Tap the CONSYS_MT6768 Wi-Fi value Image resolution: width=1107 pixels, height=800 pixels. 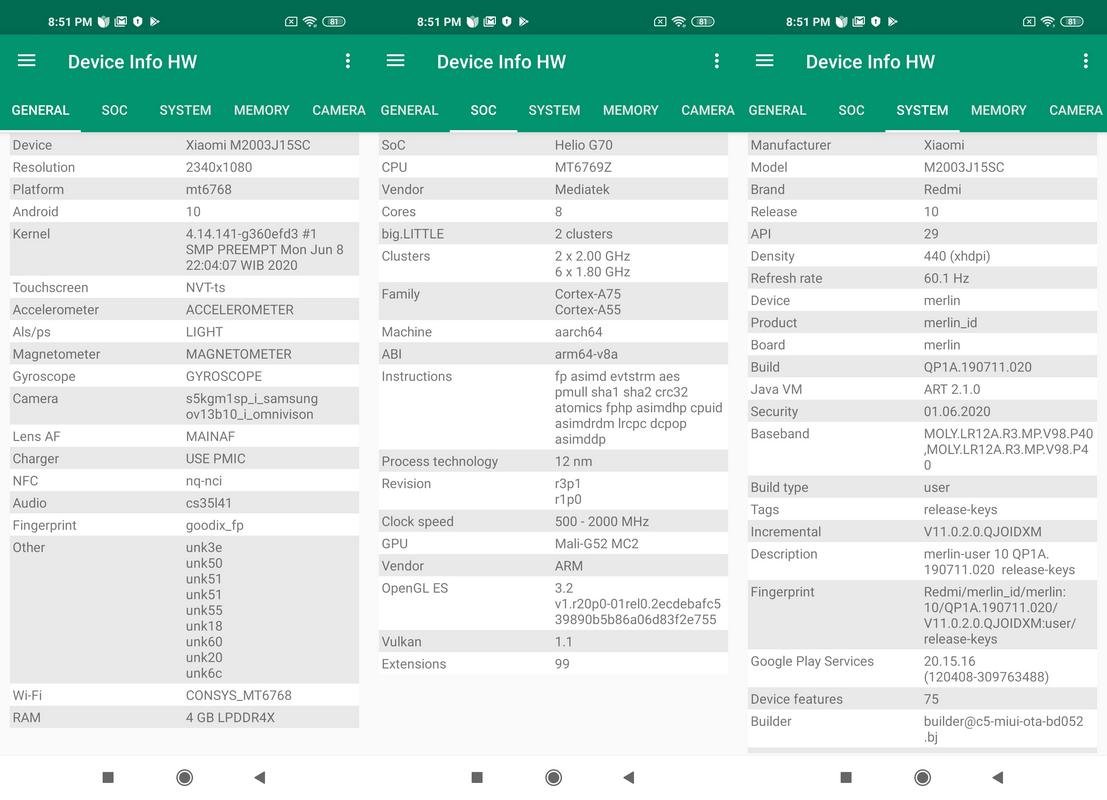[x=239, y=695]
